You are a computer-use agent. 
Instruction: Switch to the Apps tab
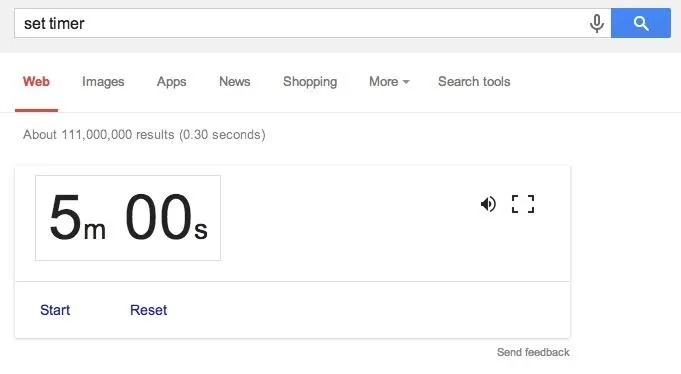pyautogui.click(x=172, y=82)
